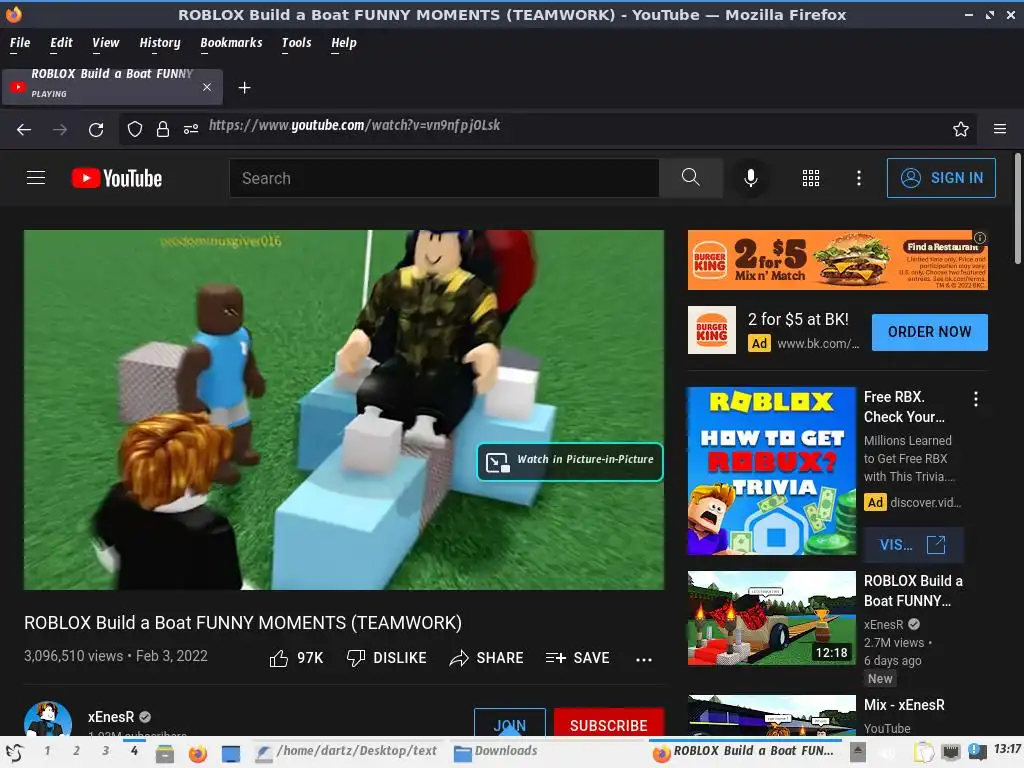Click suggested ROBLOX Build a Boat FUNNY title
The height and width of the screenshot is (768, 1024).
[913, 590]
